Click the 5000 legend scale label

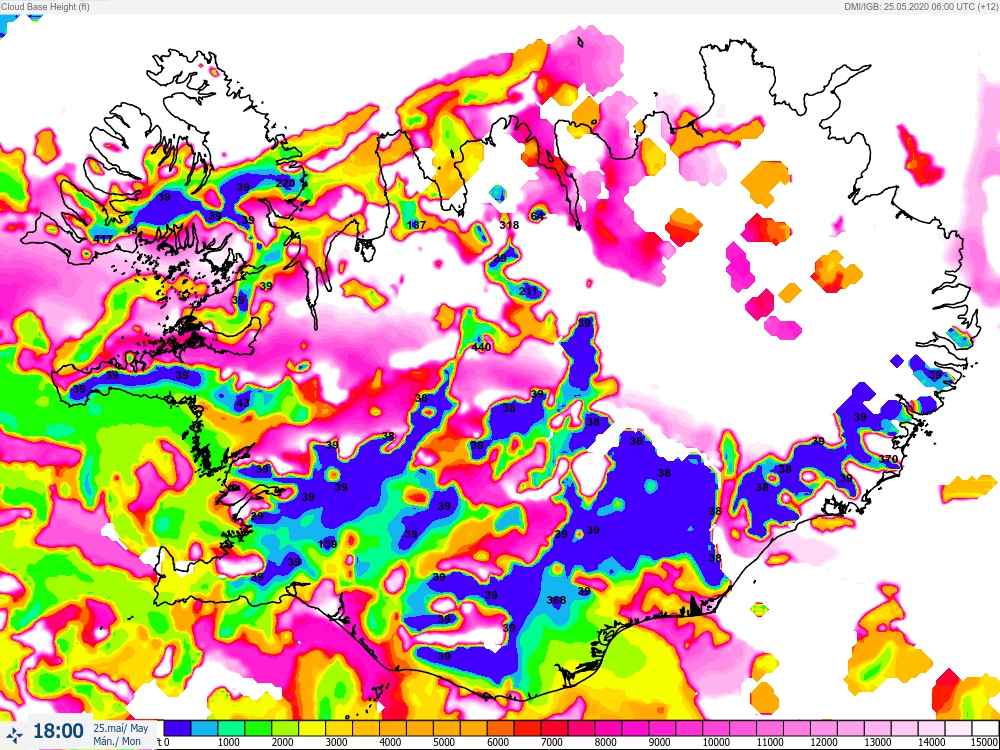[x=444, y=742]
